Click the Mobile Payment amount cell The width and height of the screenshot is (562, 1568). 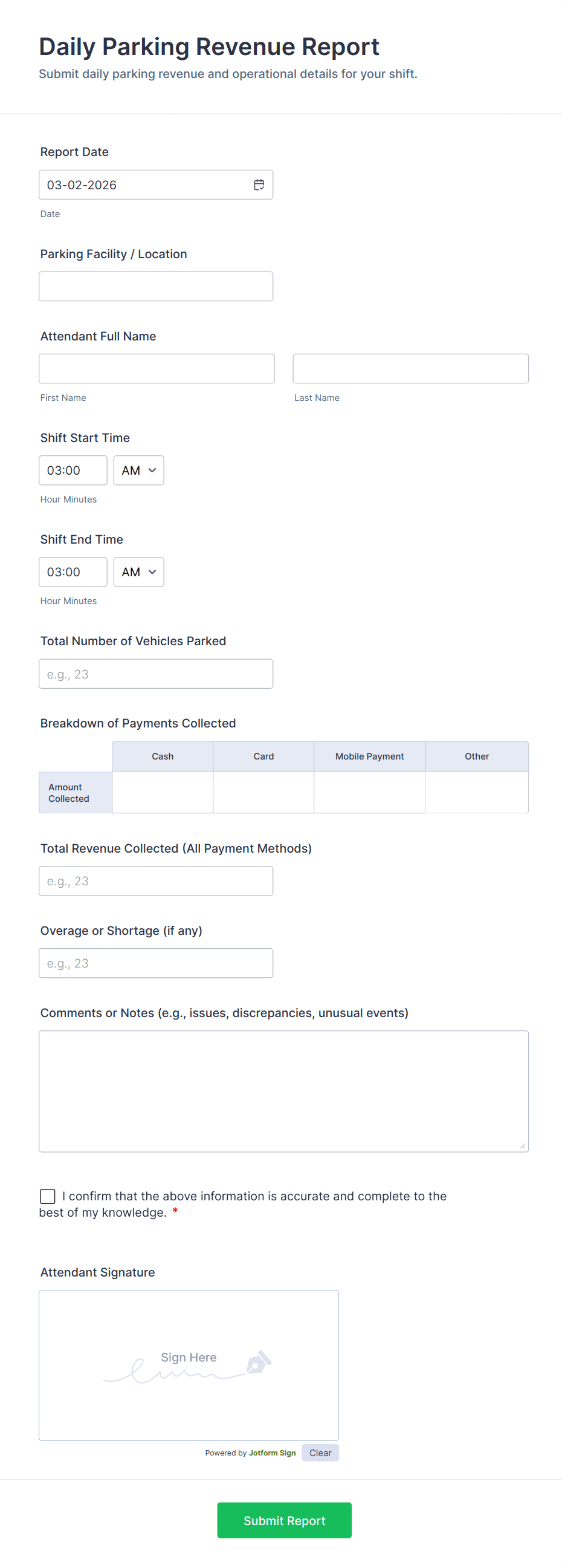pos(369,793)
